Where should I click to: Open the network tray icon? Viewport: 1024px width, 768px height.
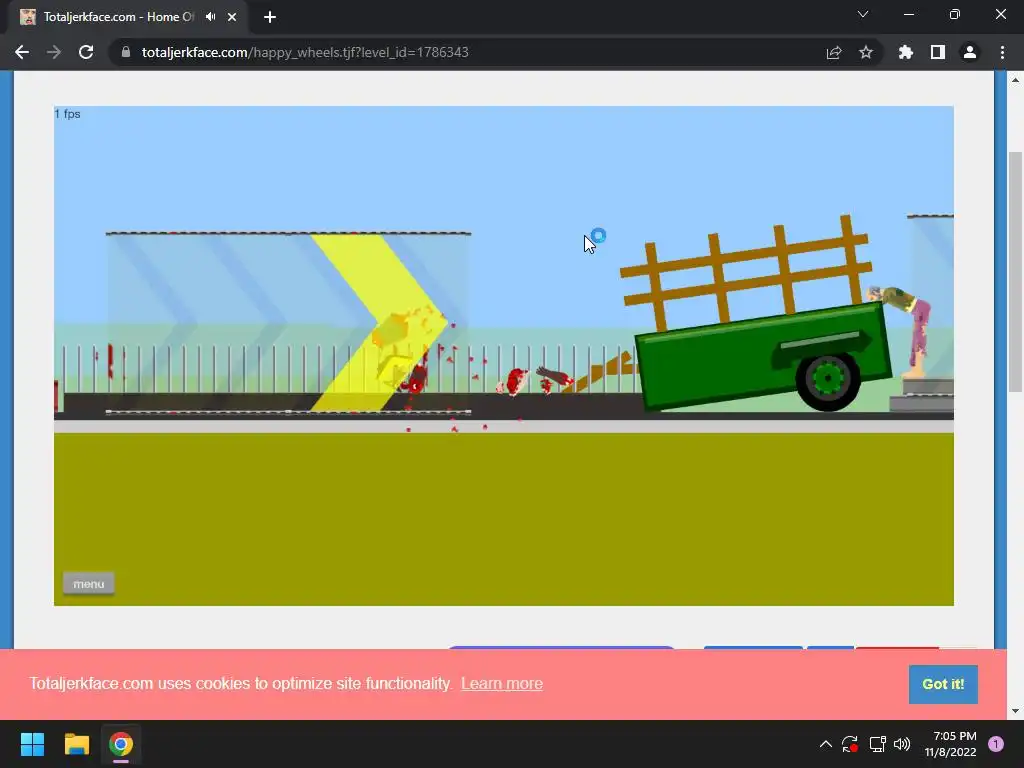coord(877,744)
